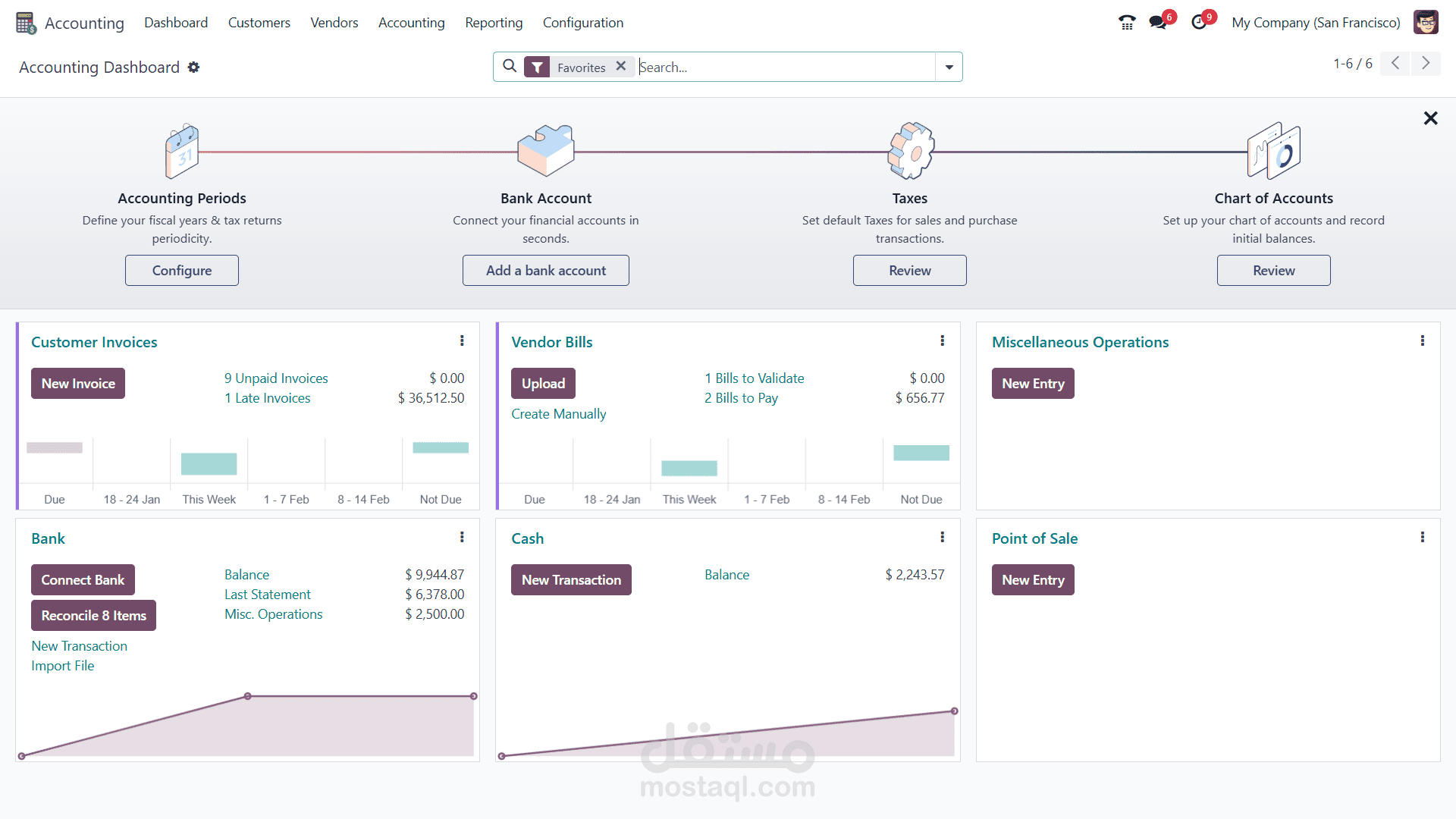Open the 1 Late Invoices link
Viewport: 1456px width, 819px height.
pos(267,398)
